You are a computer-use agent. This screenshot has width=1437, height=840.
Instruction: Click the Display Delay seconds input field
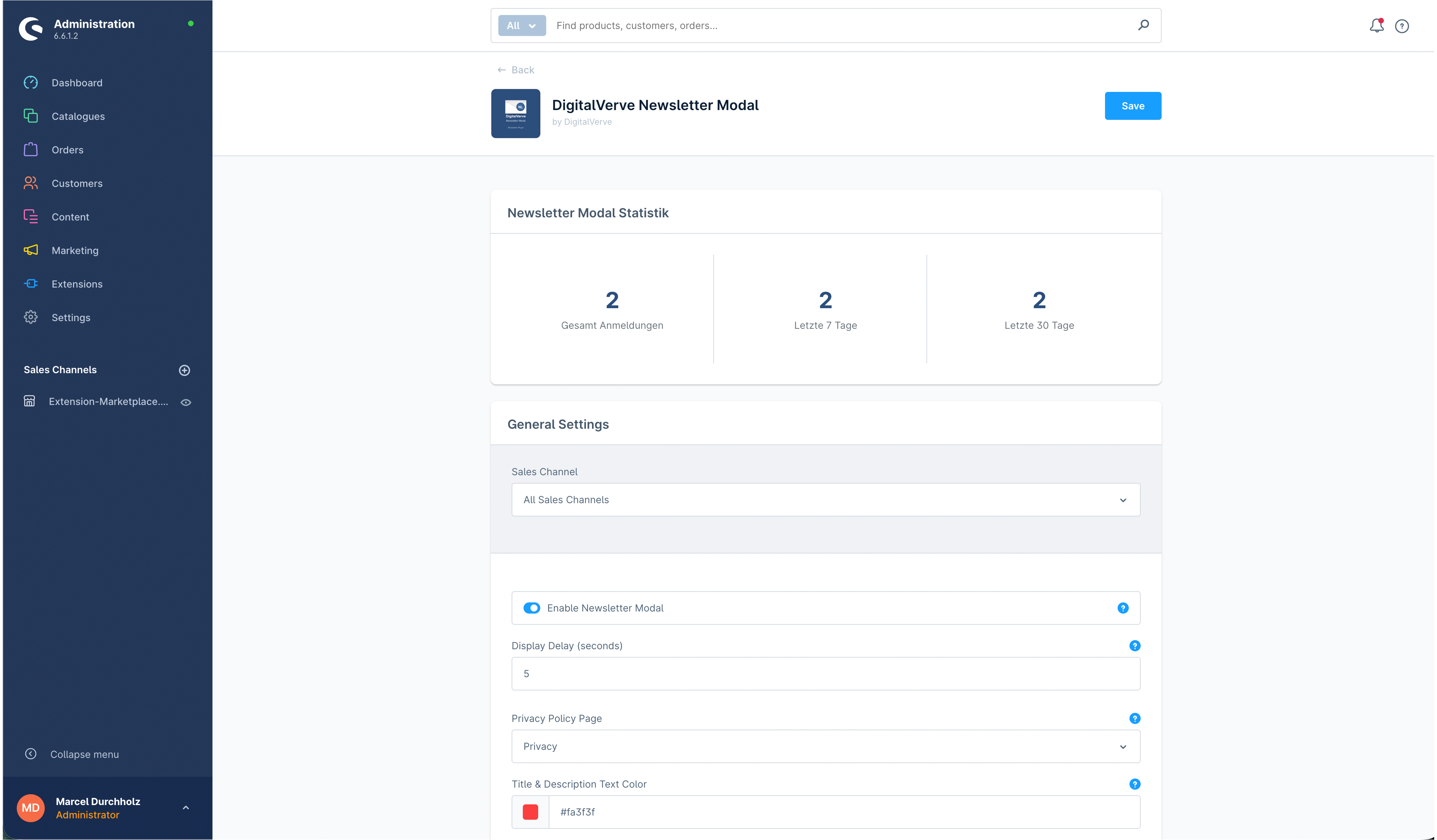[825, 673]
